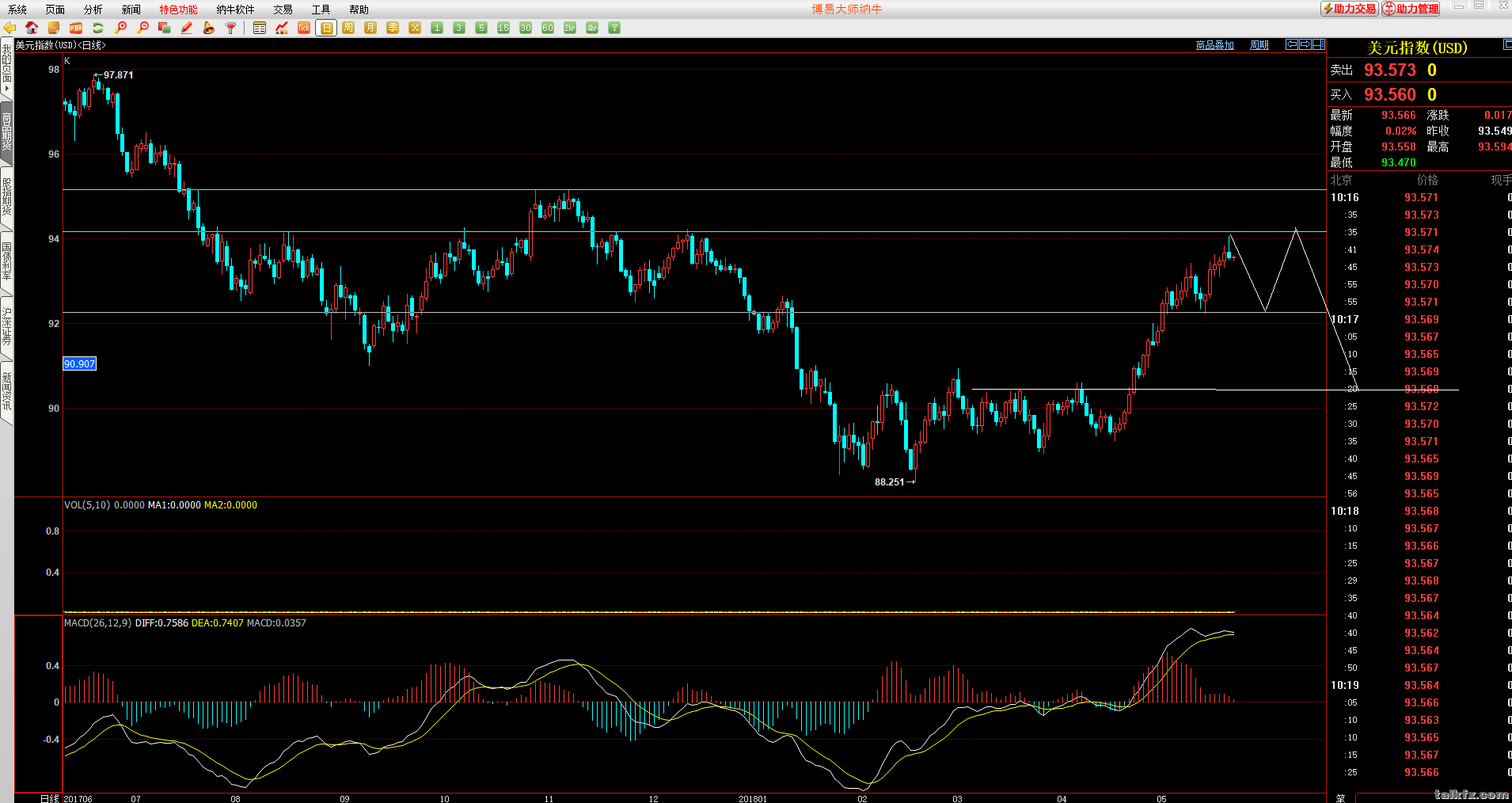Click the 90.907 price marker
This screenshot has width=1512, height=803.
click(79, 364)
